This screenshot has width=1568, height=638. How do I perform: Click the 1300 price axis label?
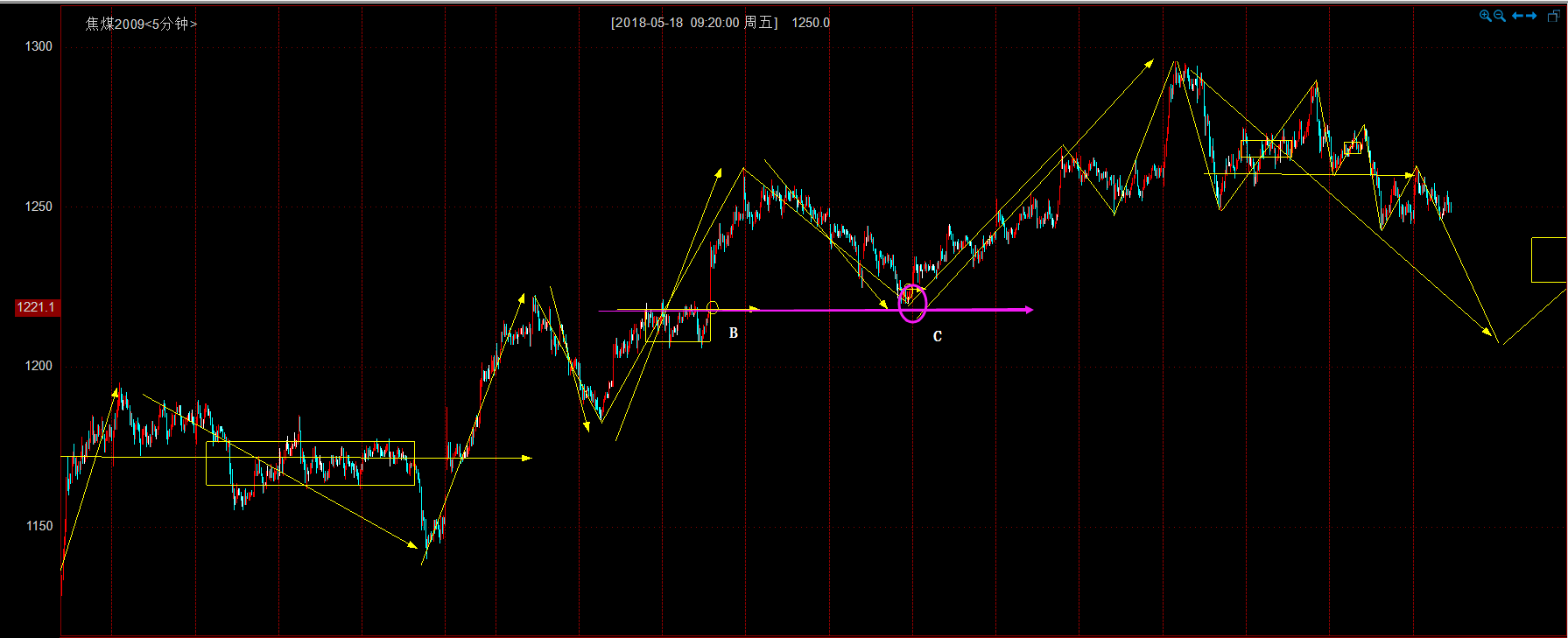[39, 46]
